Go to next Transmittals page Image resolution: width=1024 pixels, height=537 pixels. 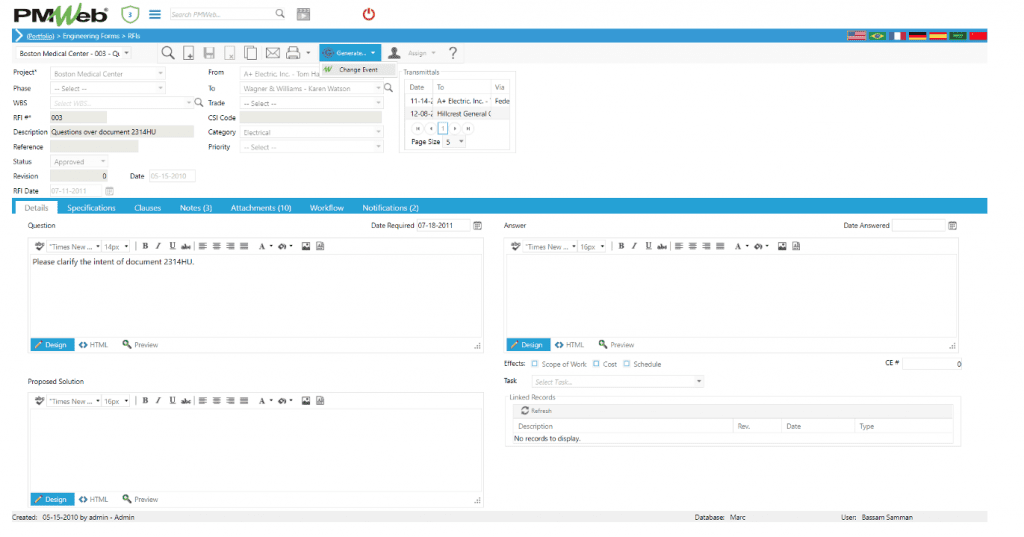click(x=455, y=128)
